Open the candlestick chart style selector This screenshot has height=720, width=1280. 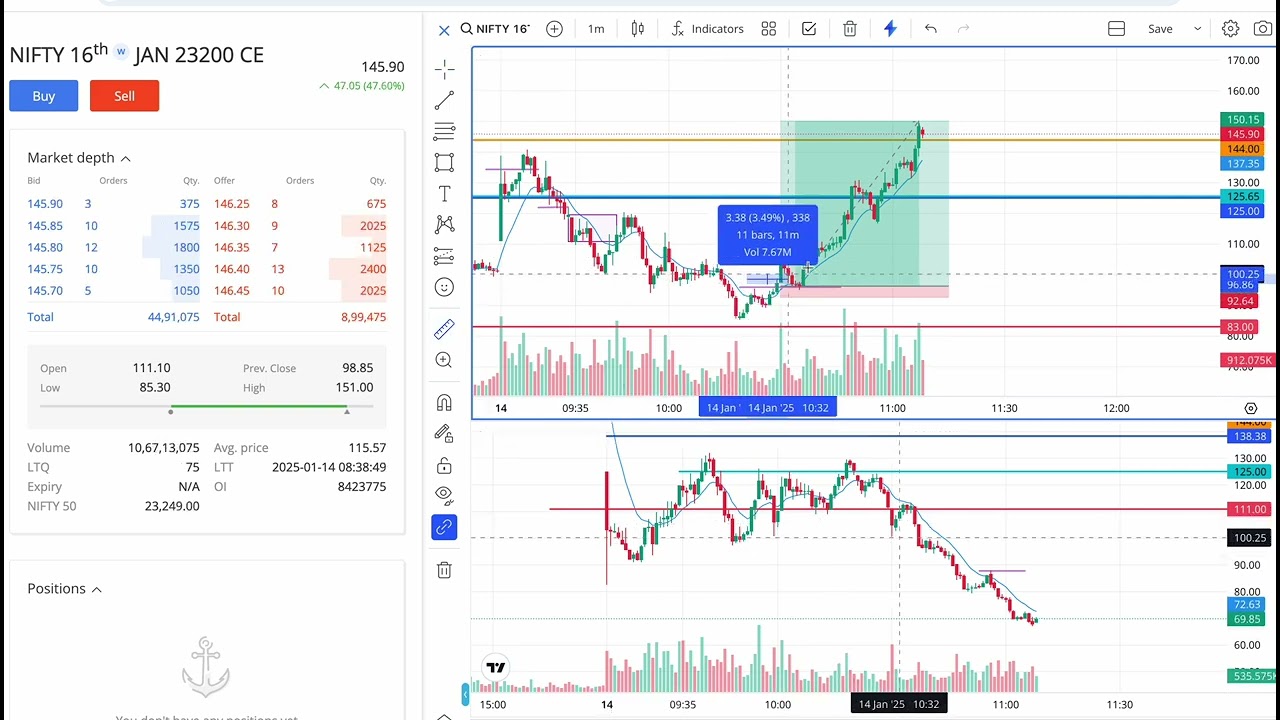coord(638,29)
